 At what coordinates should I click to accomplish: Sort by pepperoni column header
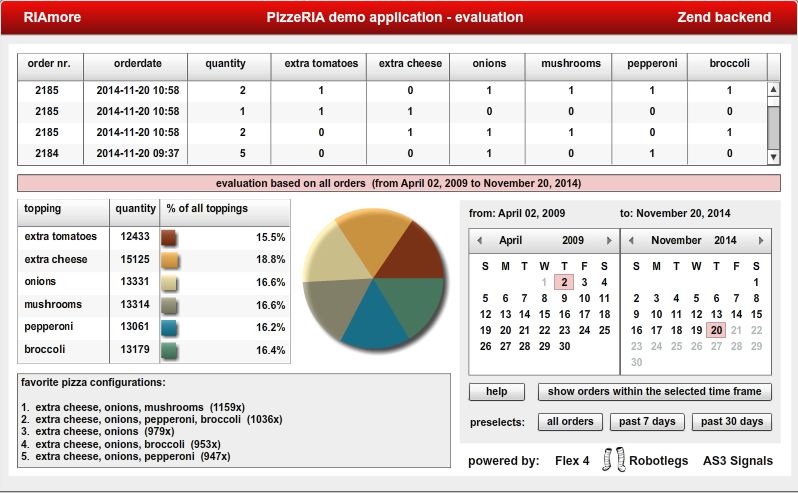(x=649, y=67)
